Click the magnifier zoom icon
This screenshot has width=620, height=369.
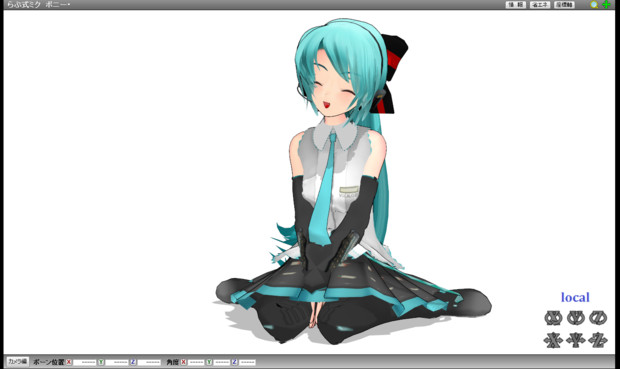click(x=594, y=5)
